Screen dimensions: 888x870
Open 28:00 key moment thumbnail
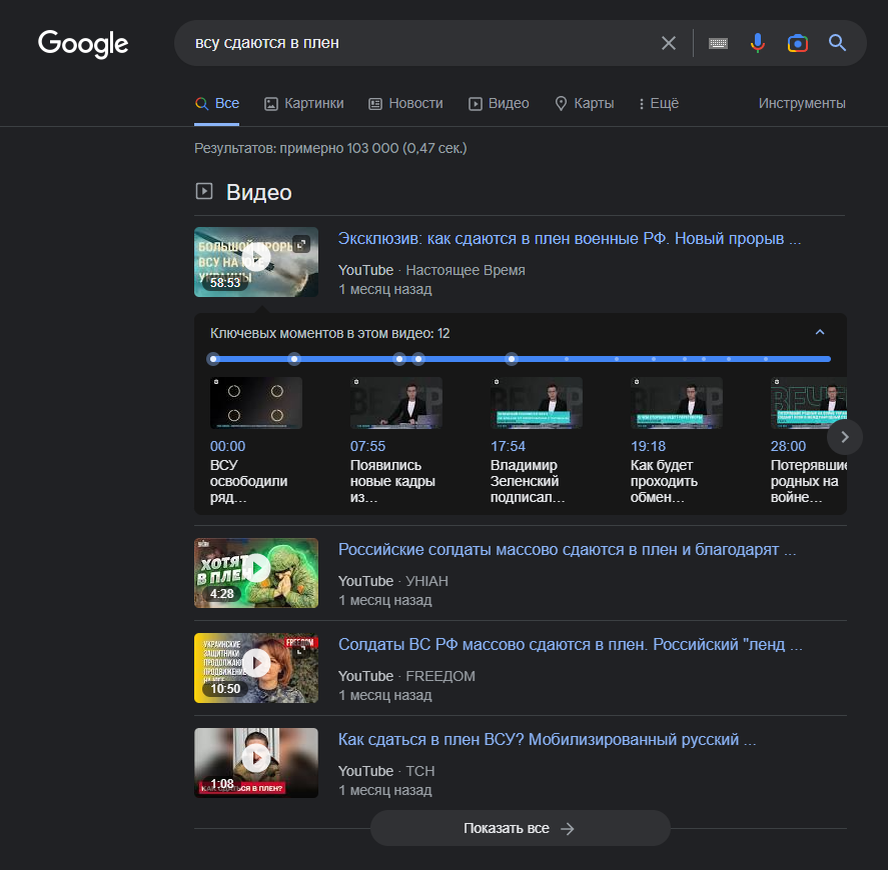tap(809, 403)
